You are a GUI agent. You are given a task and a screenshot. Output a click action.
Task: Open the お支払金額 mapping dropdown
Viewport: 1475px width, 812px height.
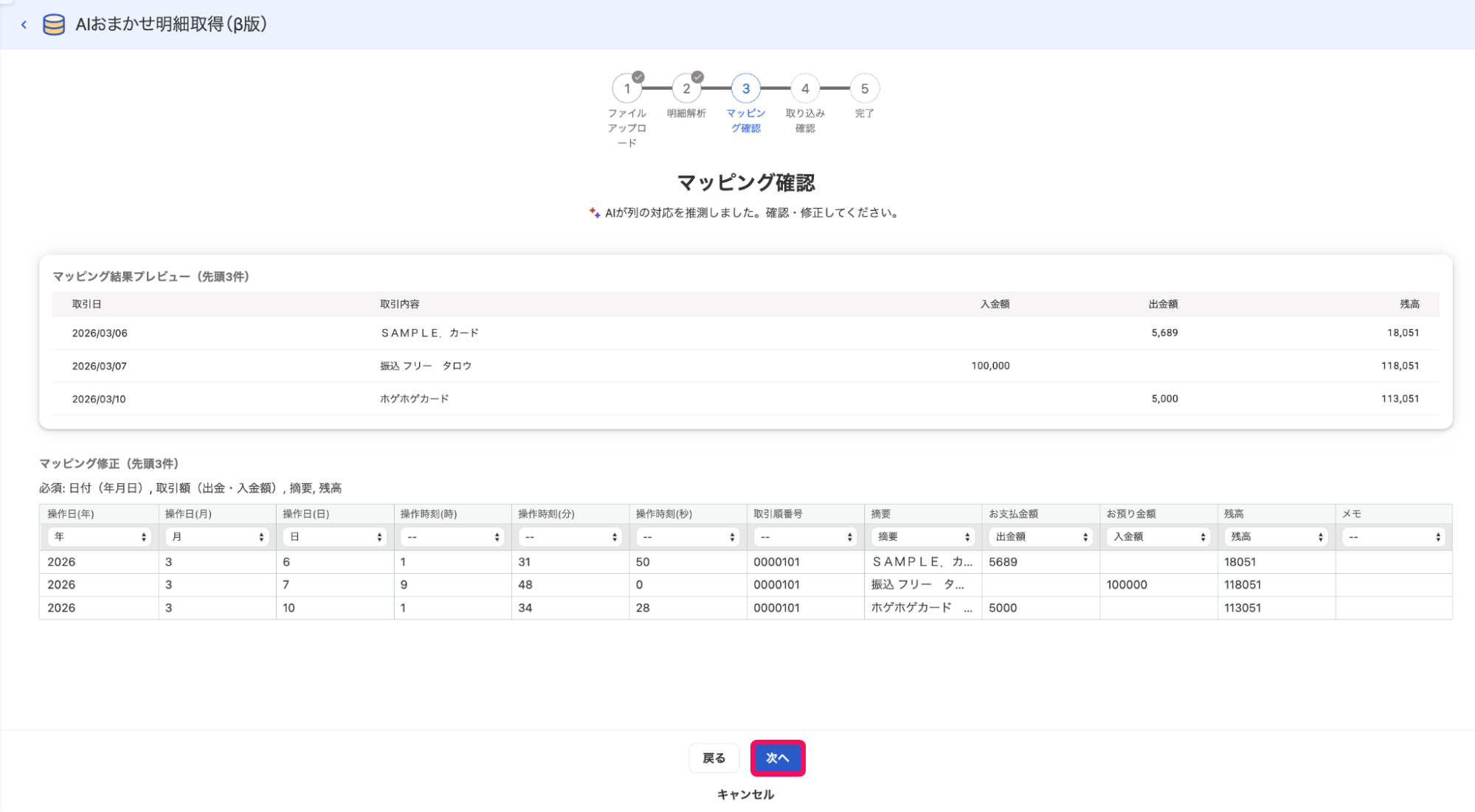(x=1040, y=537)
